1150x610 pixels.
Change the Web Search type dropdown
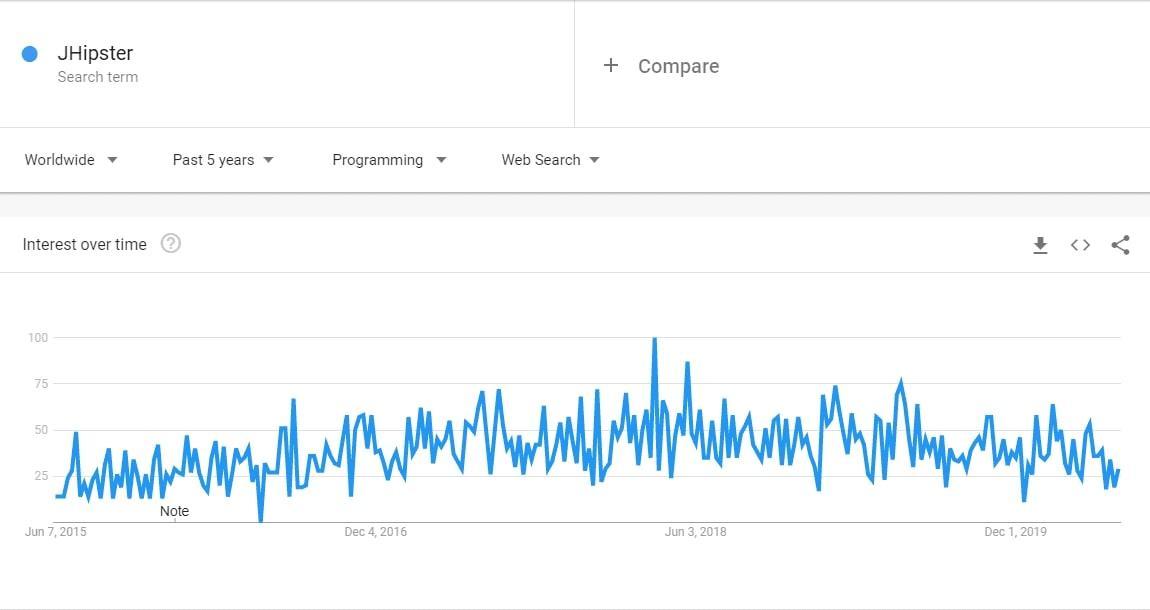(x=550, y=160)
